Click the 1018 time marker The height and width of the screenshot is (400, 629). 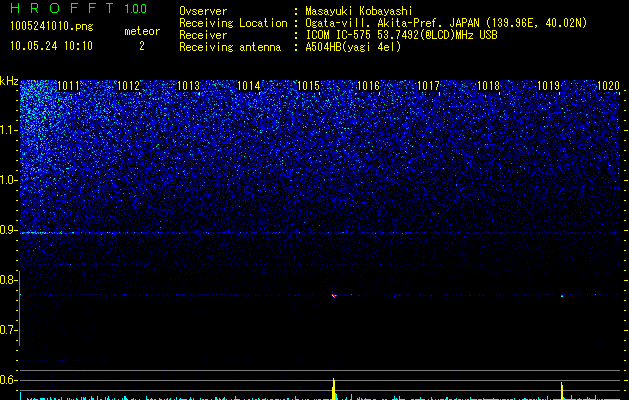(488, 86)
